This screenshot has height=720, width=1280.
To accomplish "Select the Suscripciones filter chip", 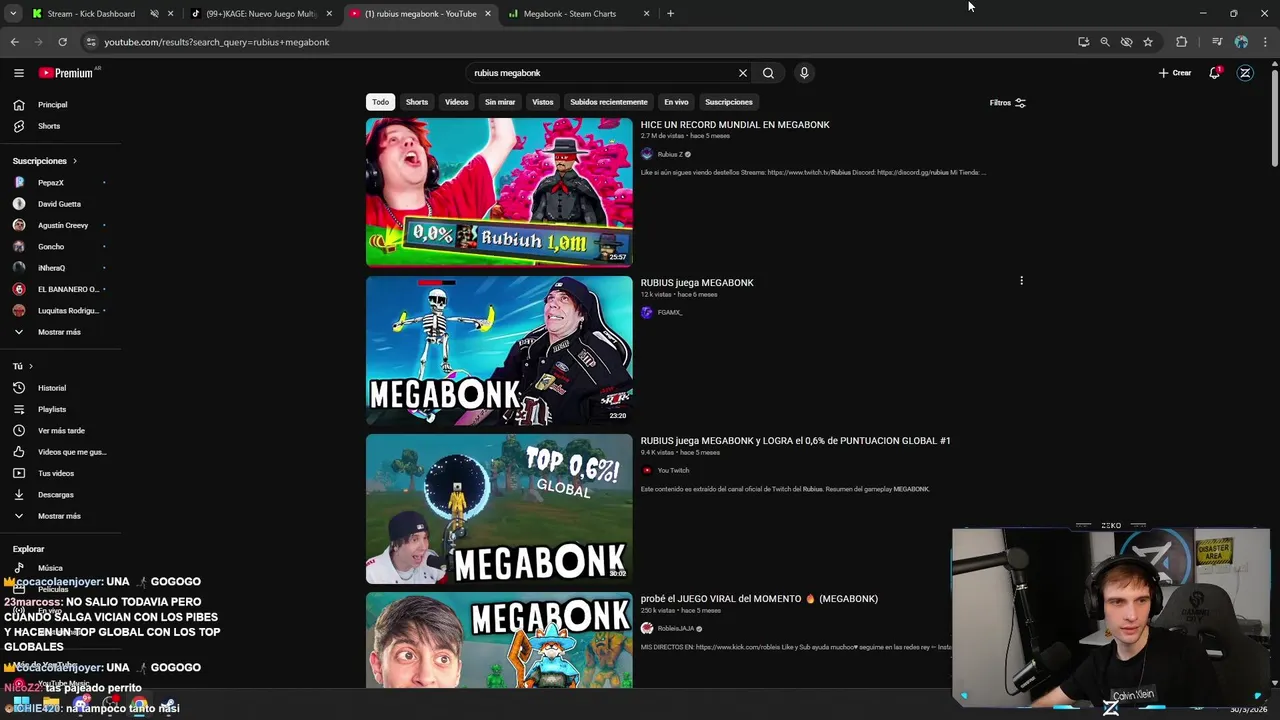I will pos(729,102).
